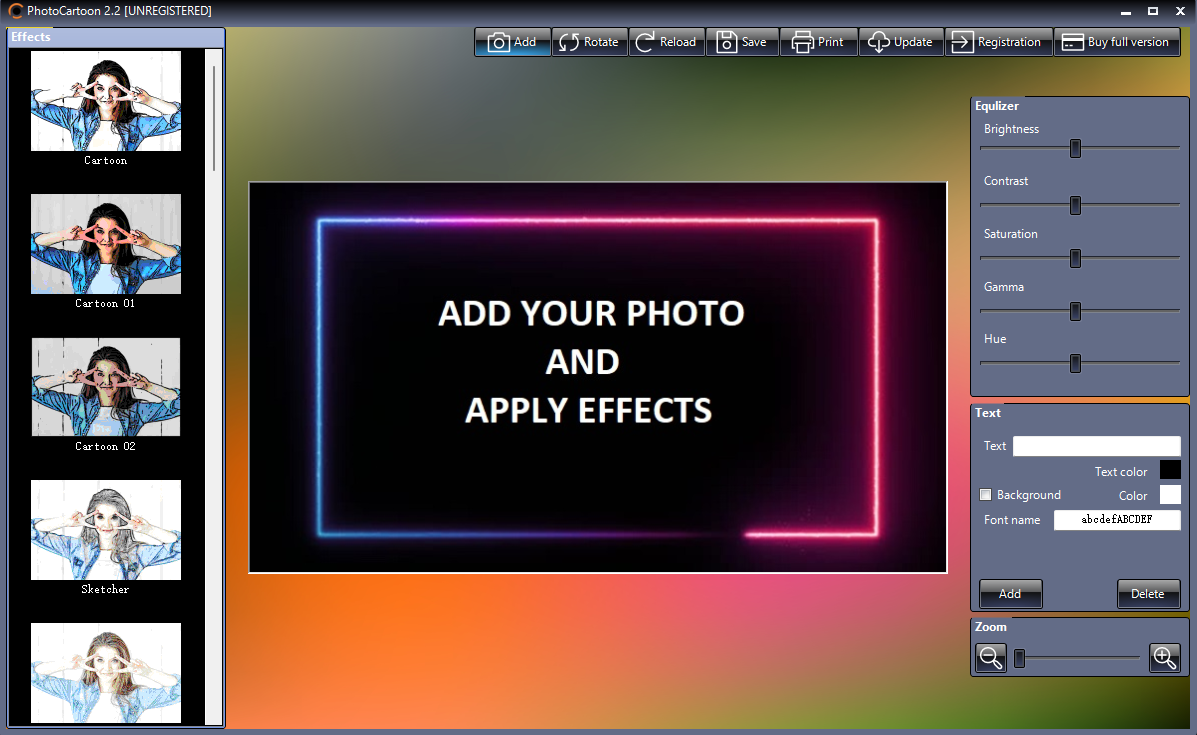Enable the Background checkbox
This screenshot has height=735, width=1197.
[986, 495]
